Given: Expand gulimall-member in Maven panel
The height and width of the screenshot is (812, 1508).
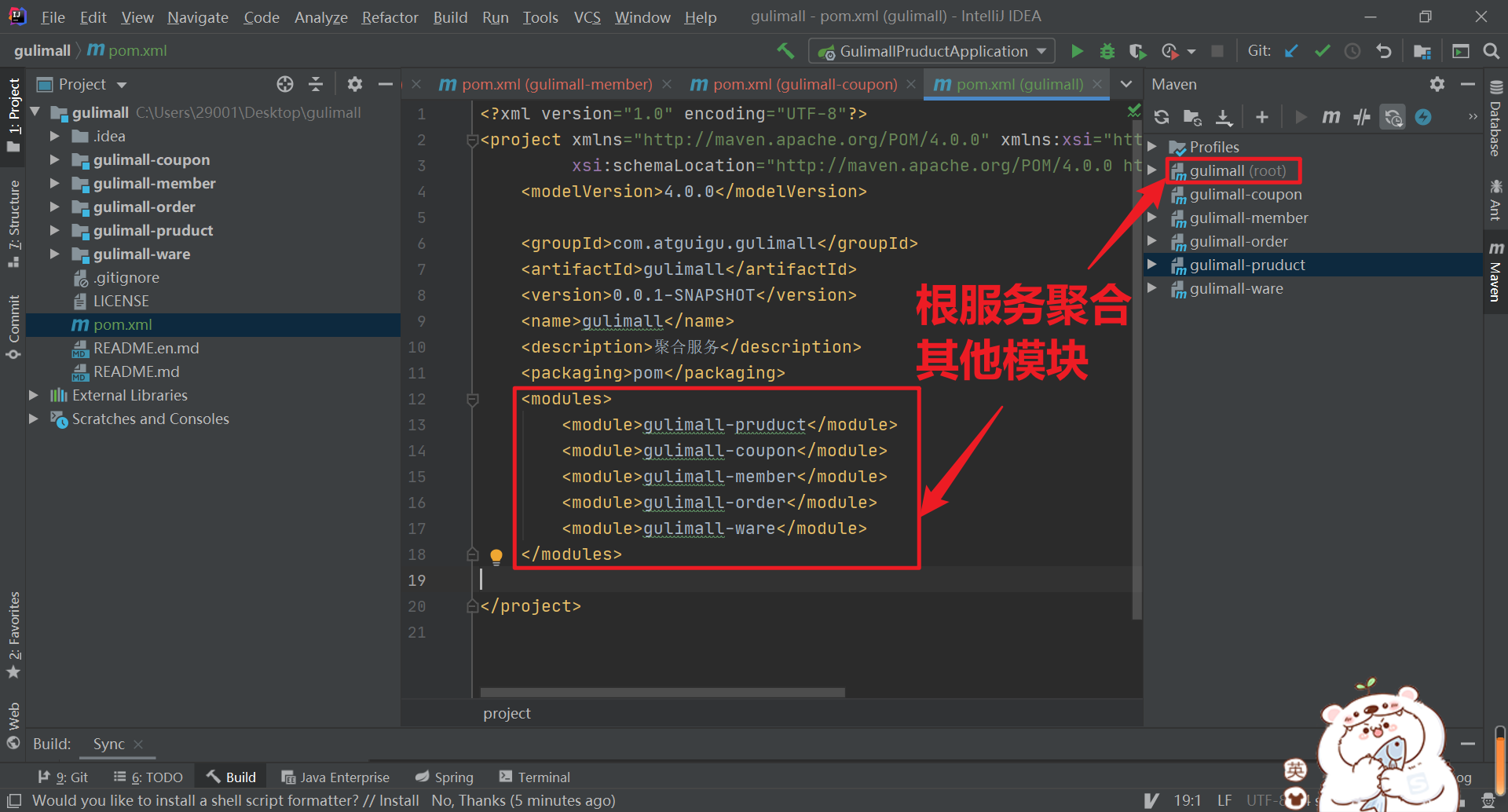Looking at the screenshot, I should 1152,218.
